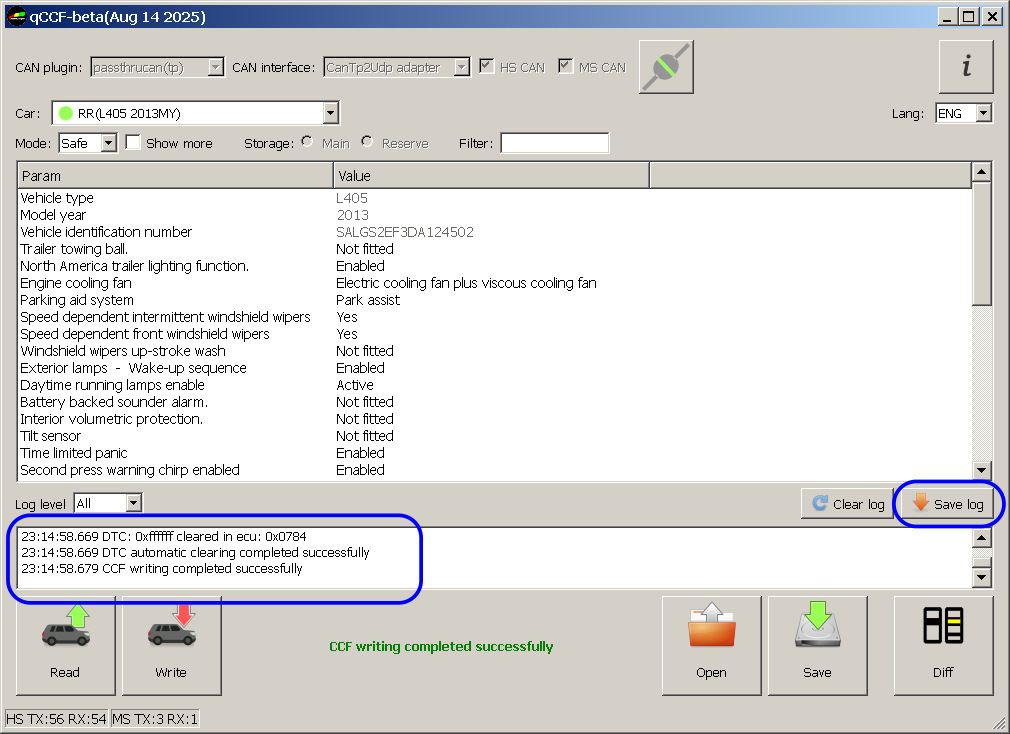Select the Model year row
The image size is (1010, 734).
[495, 215]
